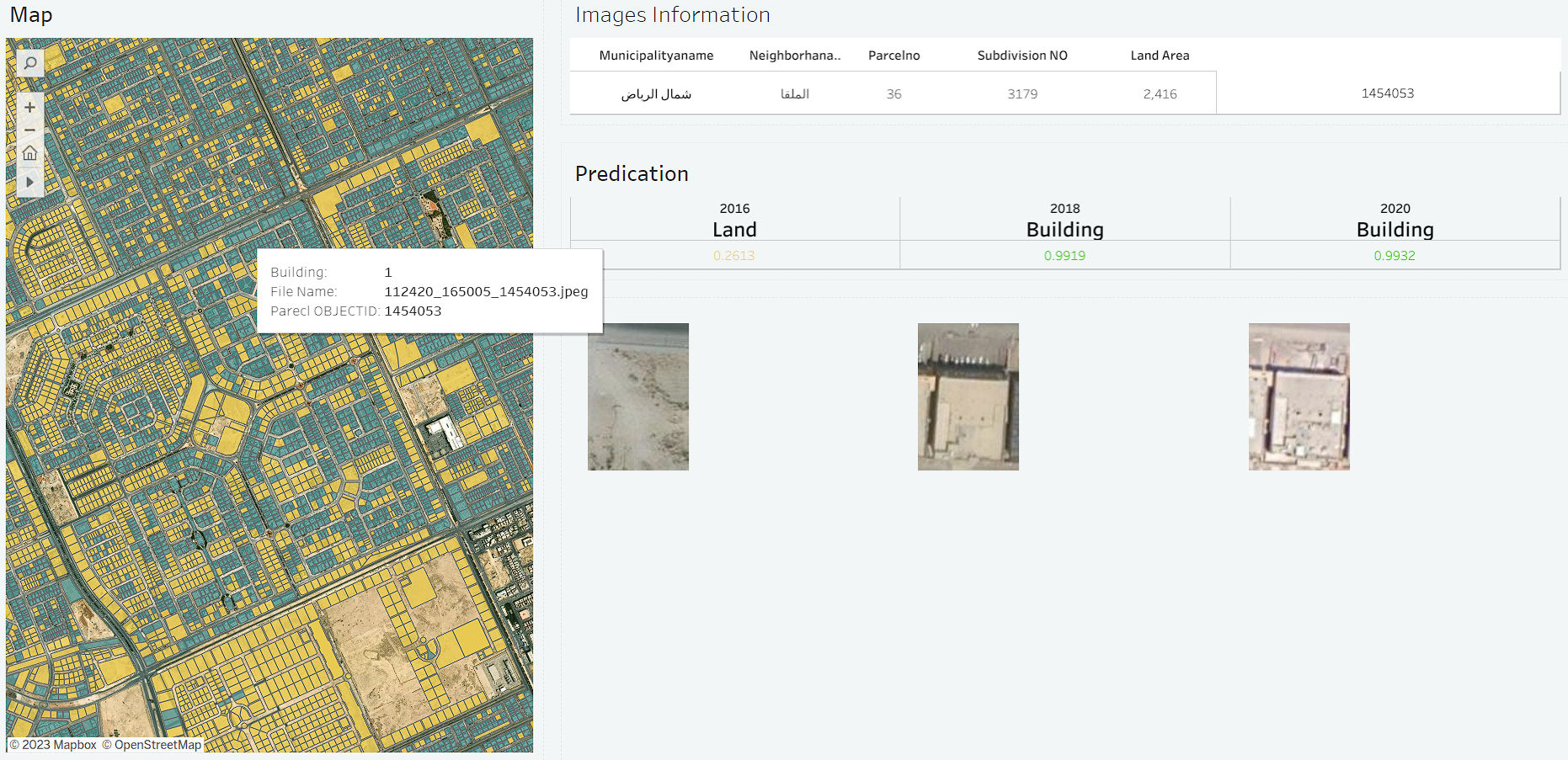Zoom in the map with plus button

(x=30, y=108)
